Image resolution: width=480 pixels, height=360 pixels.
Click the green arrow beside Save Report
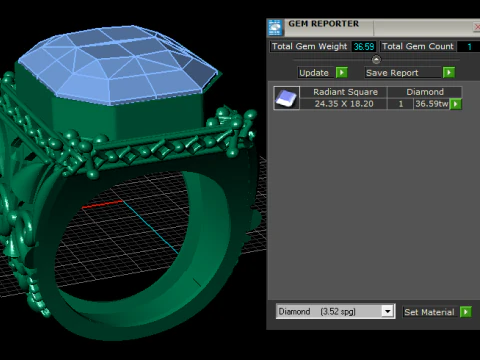449,72
